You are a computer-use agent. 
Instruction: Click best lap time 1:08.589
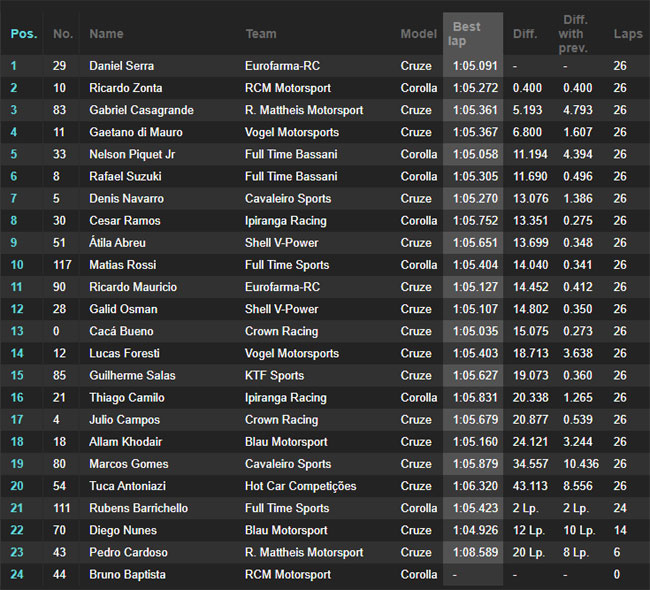[x=475, y=552]
